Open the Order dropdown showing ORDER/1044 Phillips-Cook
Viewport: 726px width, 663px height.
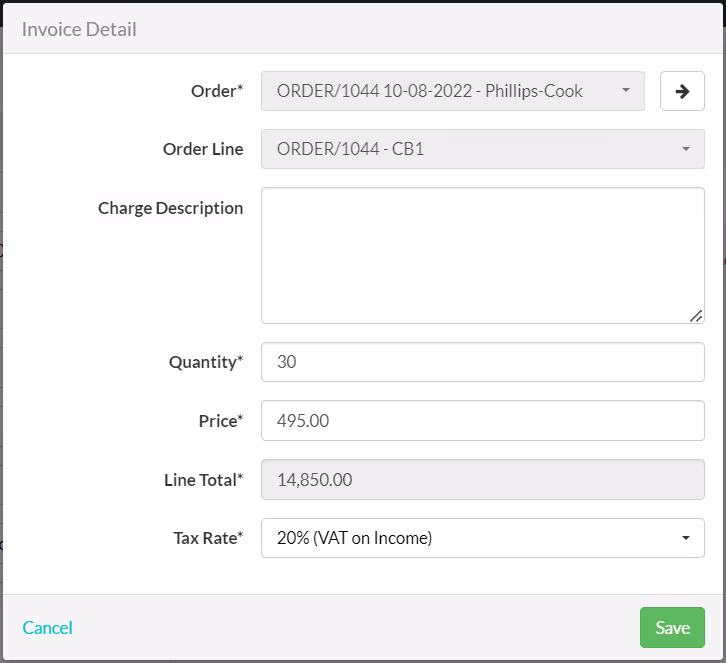452,91
